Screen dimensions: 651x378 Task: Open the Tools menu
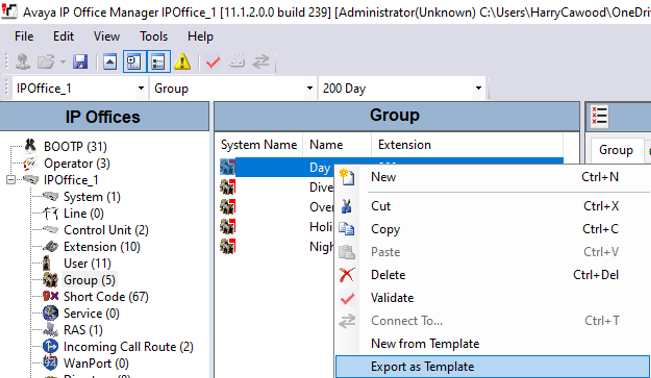[153, 37]
